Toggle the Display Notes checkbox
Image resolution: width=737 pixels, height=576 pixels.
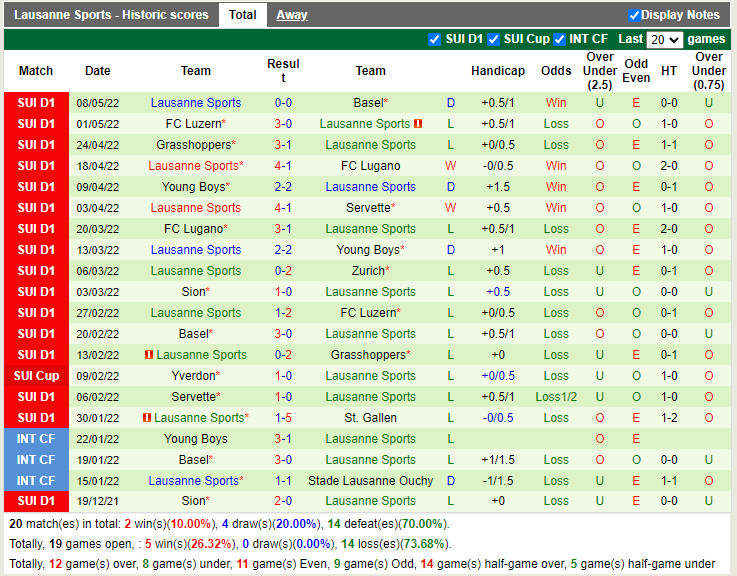pos(634,15)
